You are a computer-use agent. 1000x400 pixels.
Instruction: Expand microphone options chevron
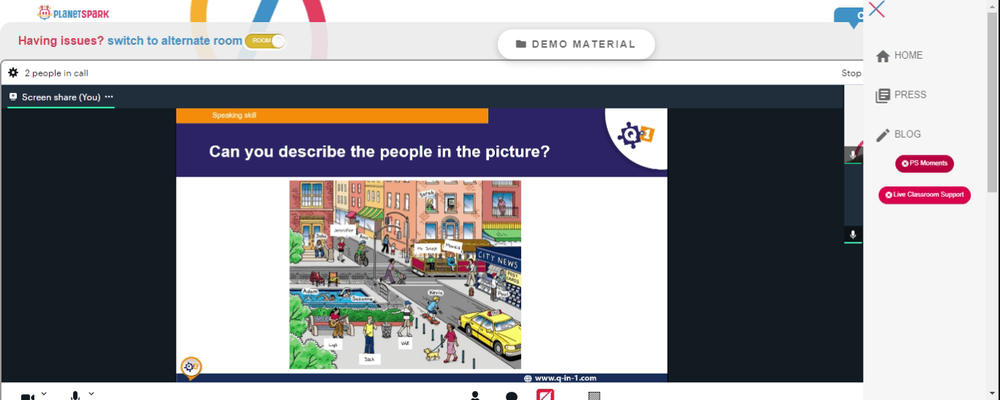tap(91, 394)
